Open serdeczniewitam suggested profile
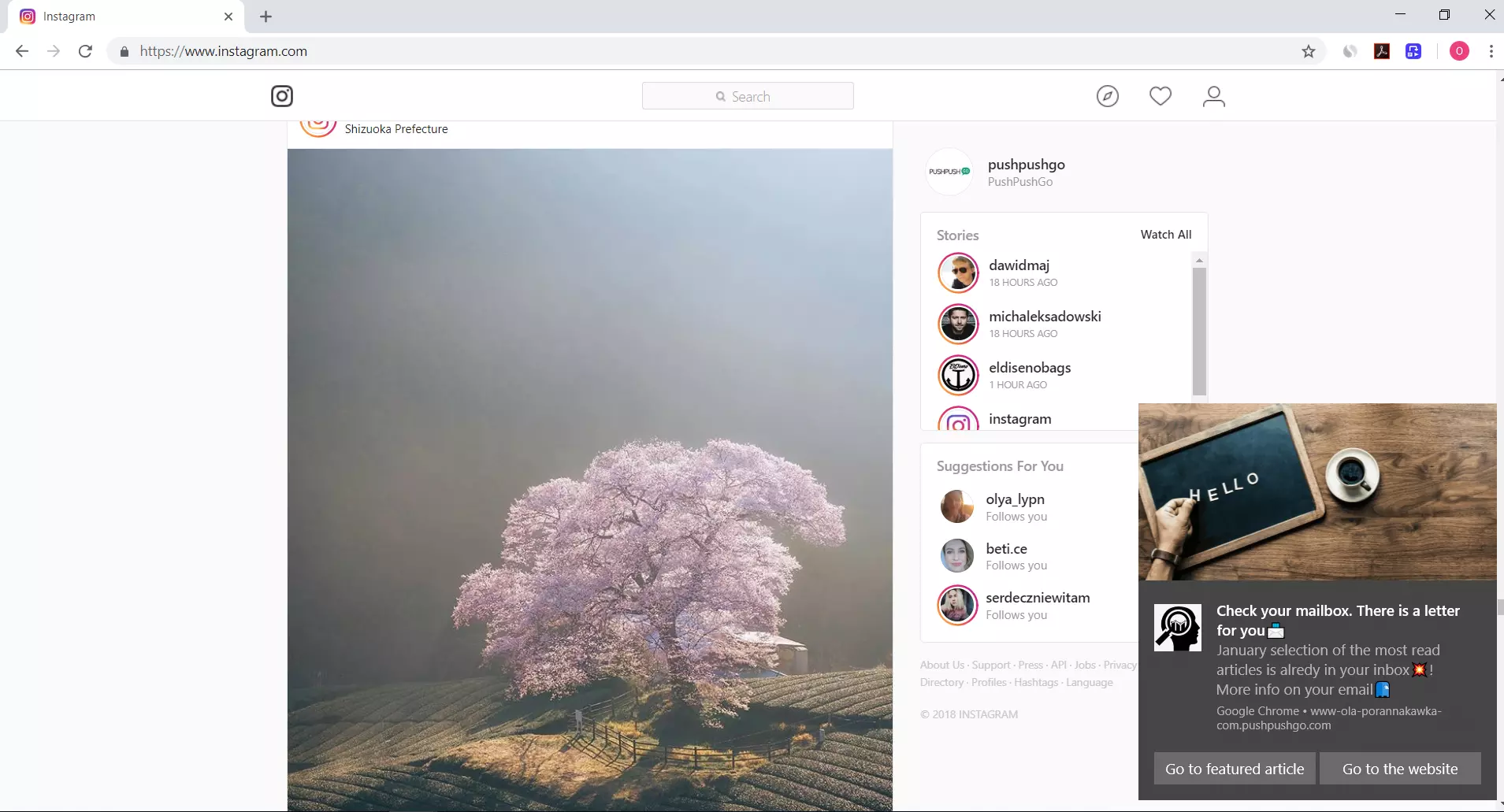1504x812 pixels. (x=1038, y=598)
